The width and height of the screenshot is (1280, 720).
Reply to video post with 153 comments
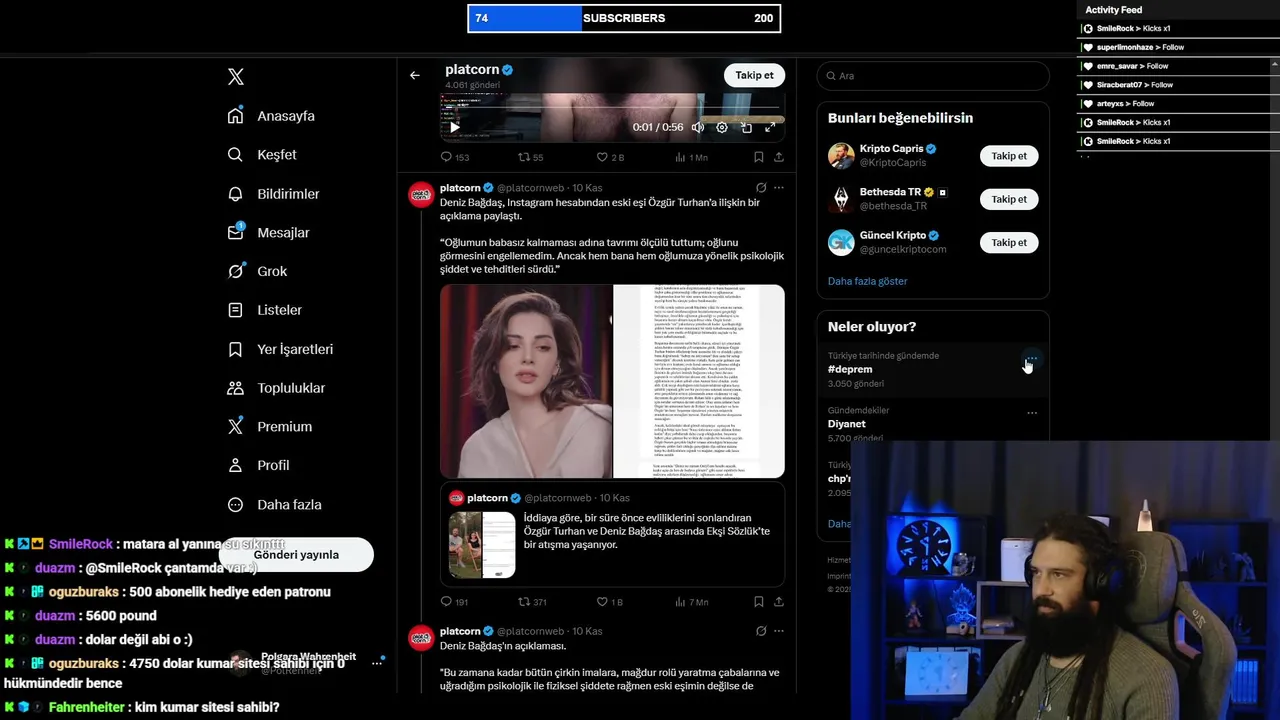tap(455, 157)
